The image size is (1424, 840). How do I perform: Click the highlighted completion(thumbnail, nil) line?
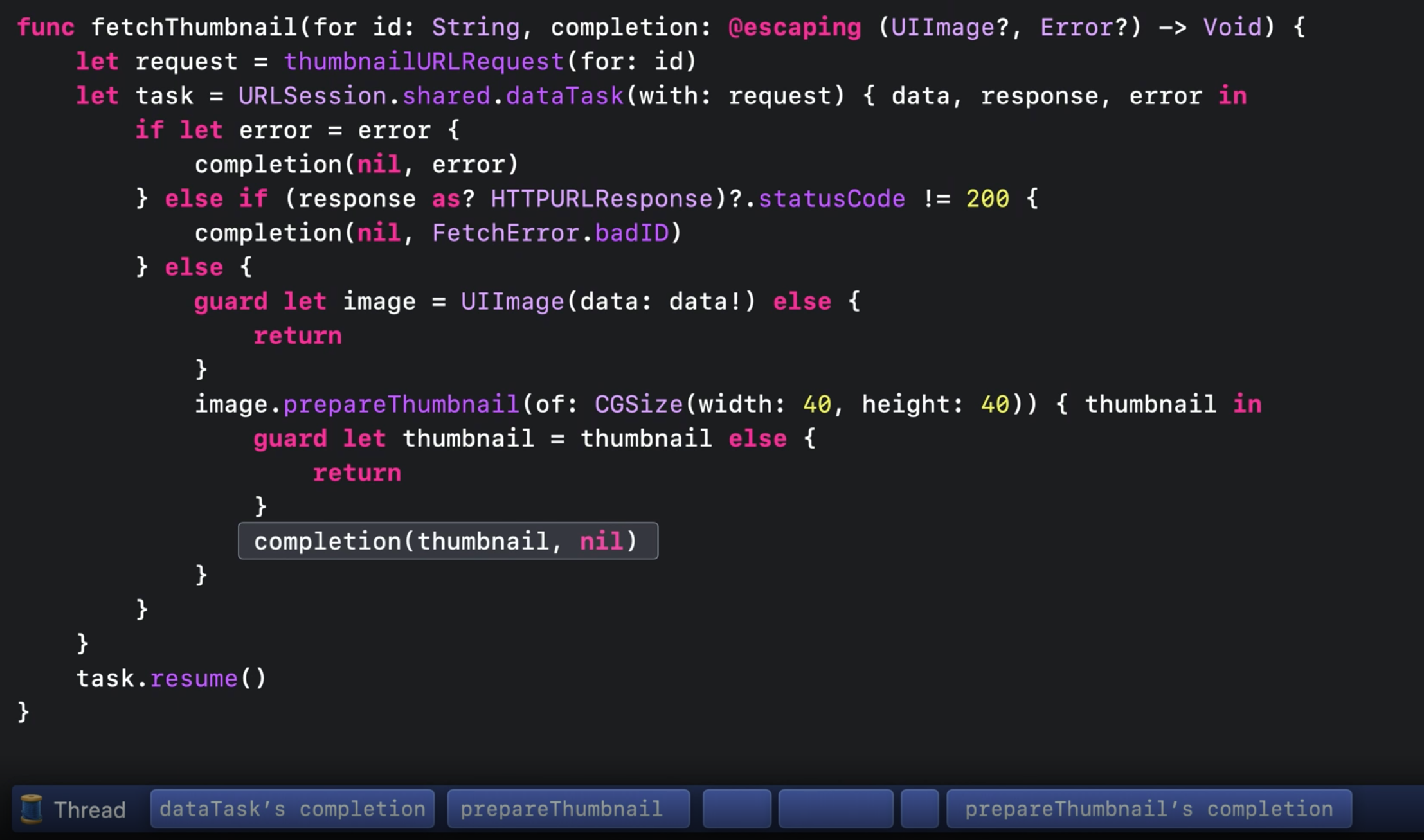point(447,541)
